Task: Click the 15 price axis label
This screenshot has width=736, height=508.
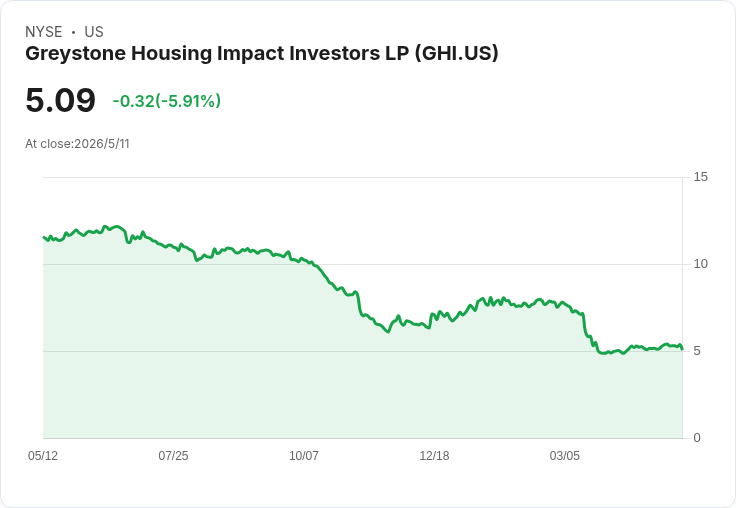Action: pos(700,177)
